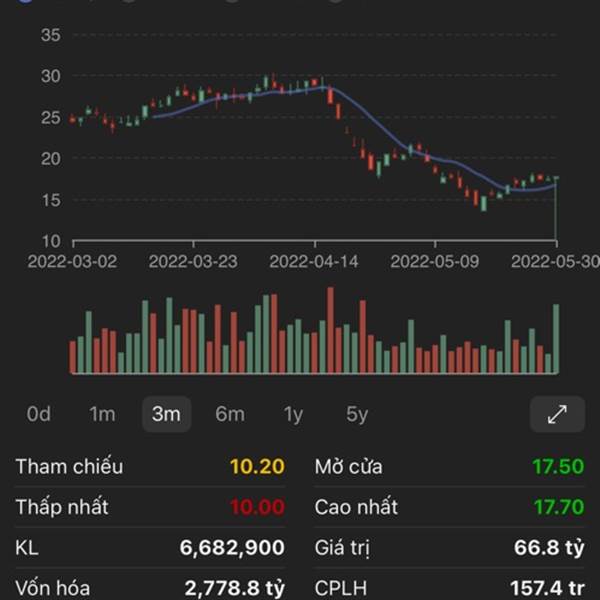This screenshot has height=600, width=600.
Task: Click the Cao nhất label
Action: (356, 507)
